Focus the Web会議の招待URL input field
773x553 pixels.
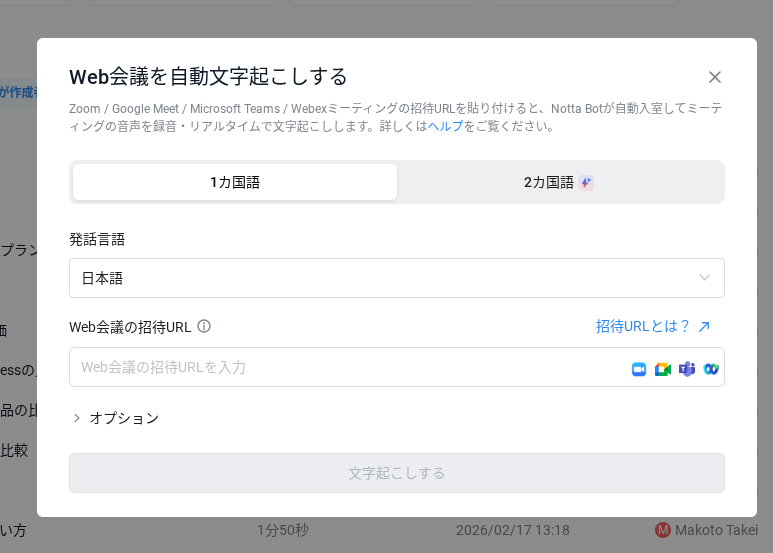tap(340, 367)
